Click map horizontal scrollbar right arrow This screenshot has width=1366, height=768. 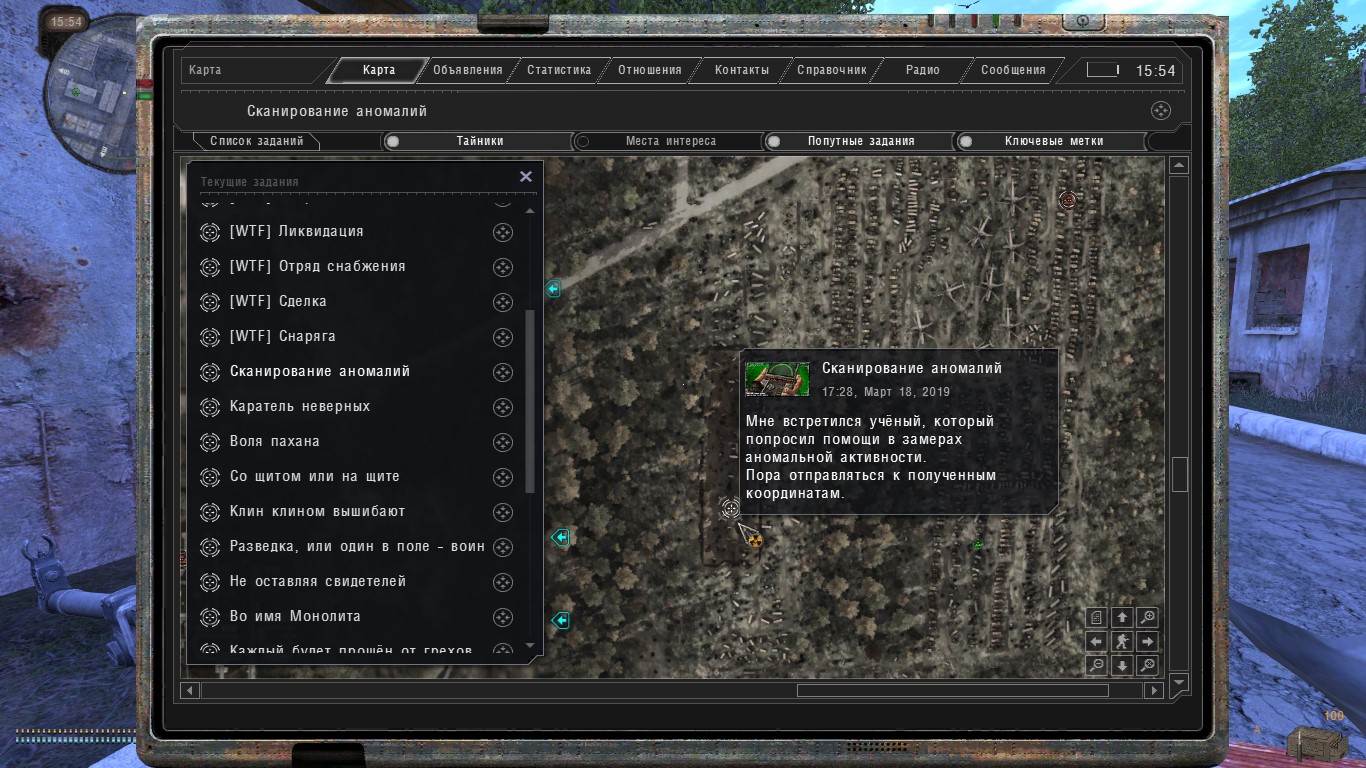click(x=1154, y=690)
